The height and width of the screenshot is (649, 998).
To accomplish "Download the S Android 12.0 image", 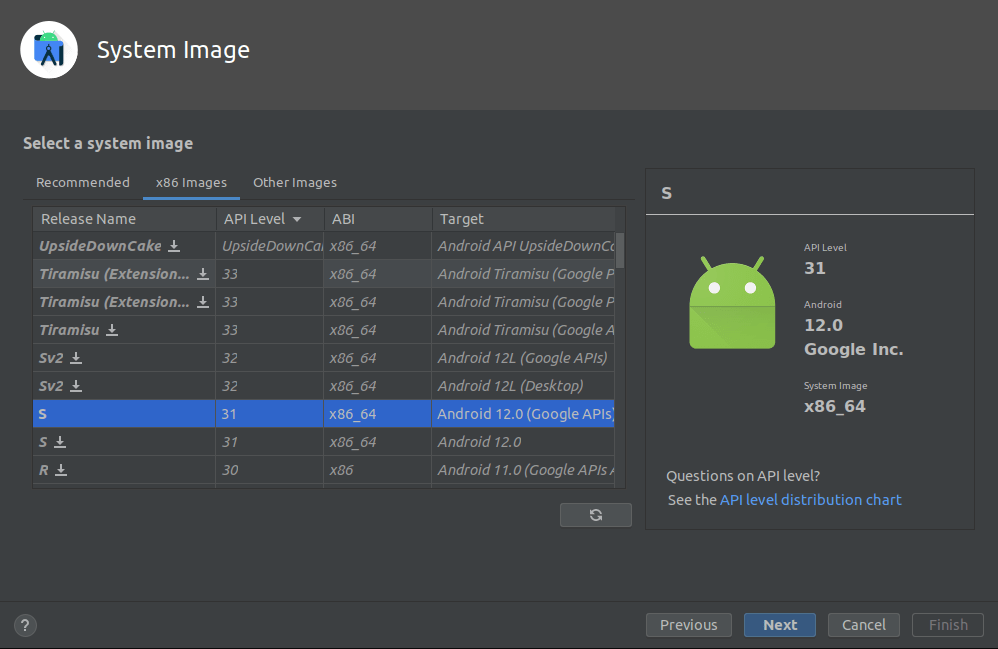I will [x=60, y=442].
